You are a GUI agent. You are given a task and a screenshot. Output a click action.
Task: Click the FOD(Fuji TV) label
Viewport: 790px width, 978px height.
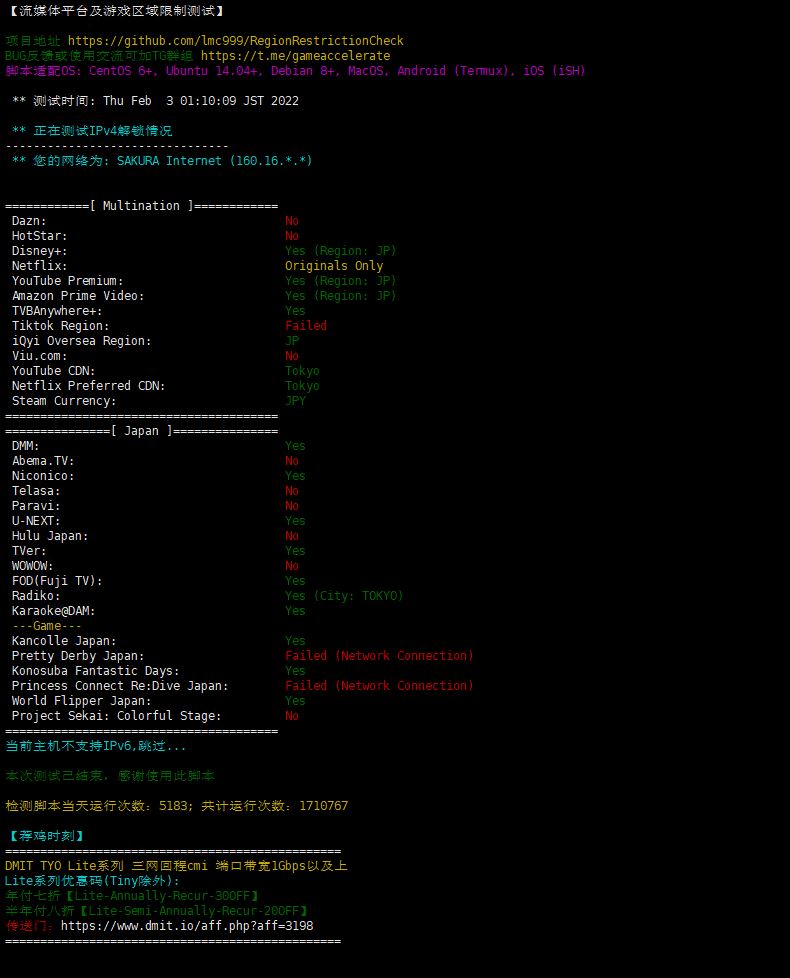57,581
